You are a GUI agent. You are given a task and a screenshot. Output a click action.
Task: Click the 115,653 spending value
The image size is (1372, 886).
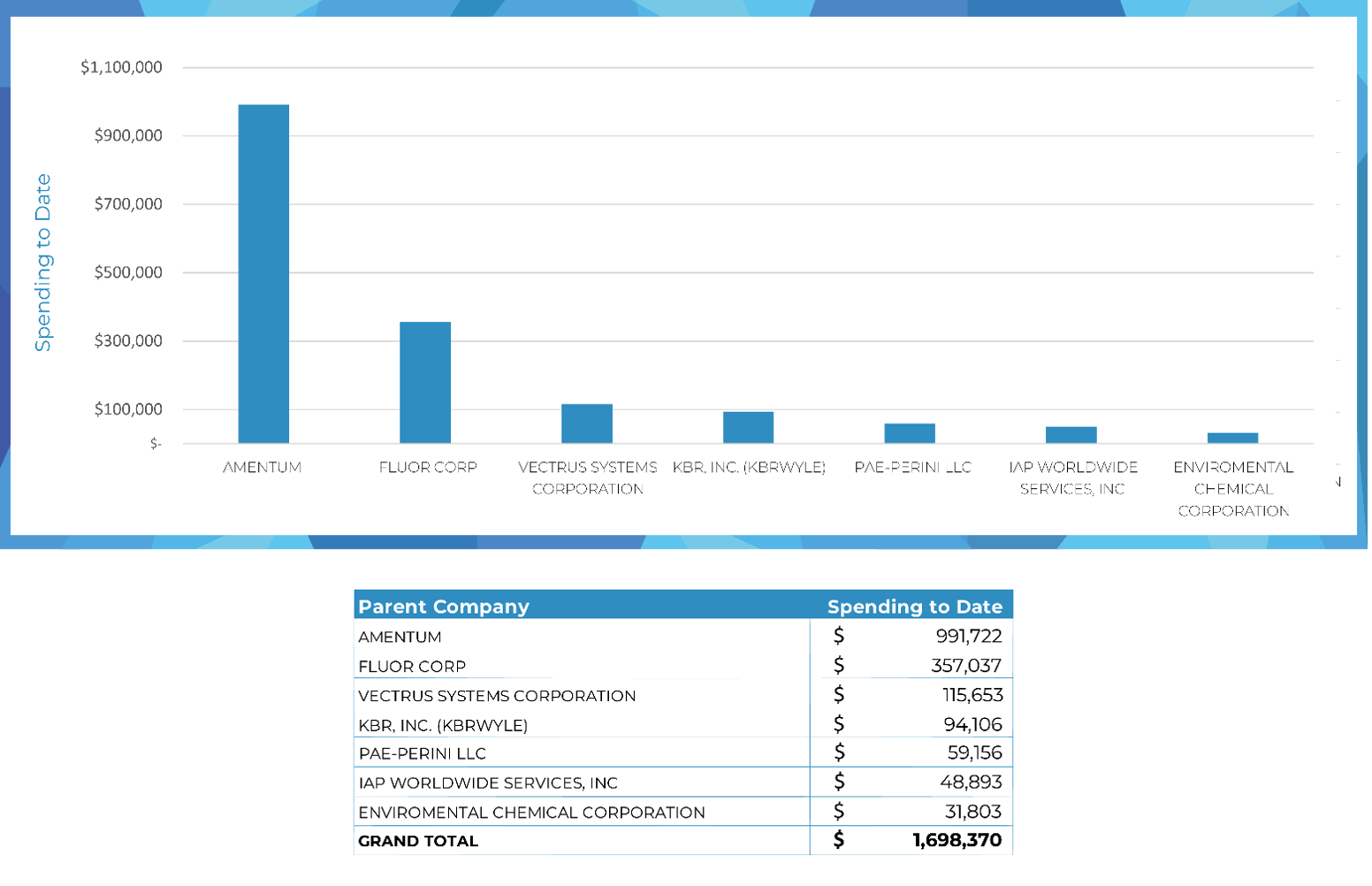click(972, 696)
